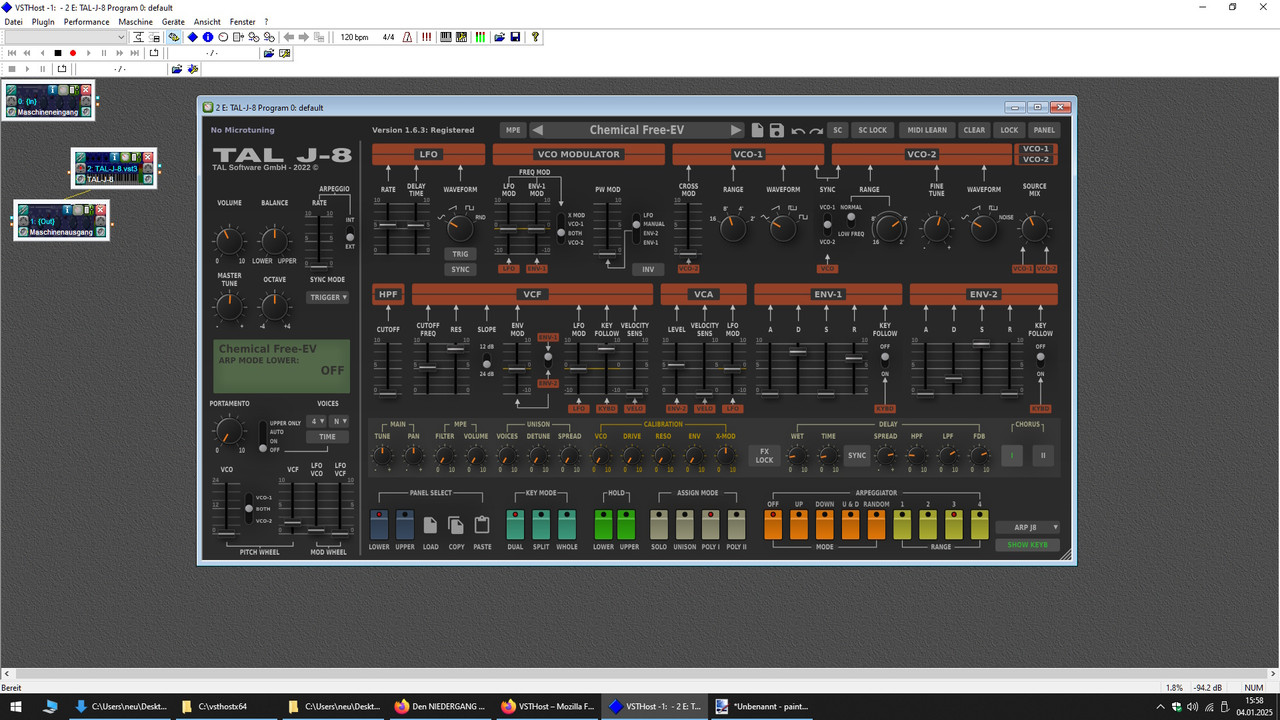The height and width of the screenshot is (720, 1280).
Task: Open the Maschine menu
Action: (x=135, y=21)
